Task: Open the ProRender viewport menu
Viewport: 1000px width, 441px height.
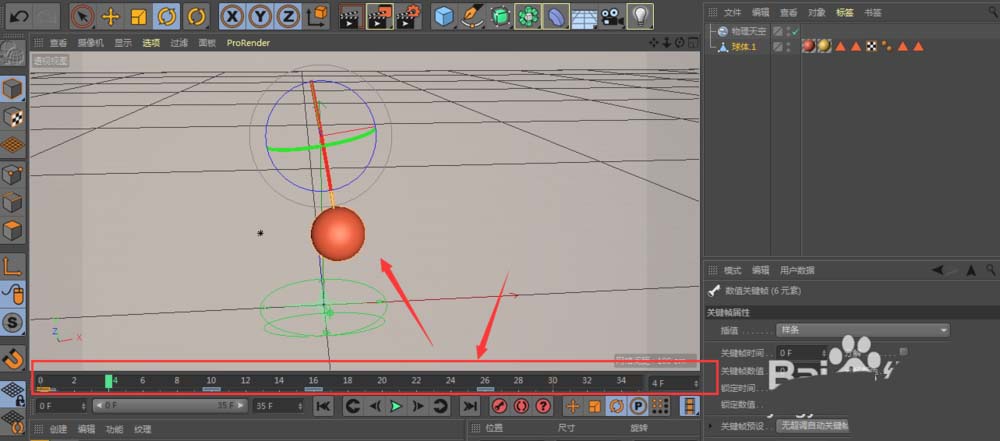Action: click(x=248, y=43)
